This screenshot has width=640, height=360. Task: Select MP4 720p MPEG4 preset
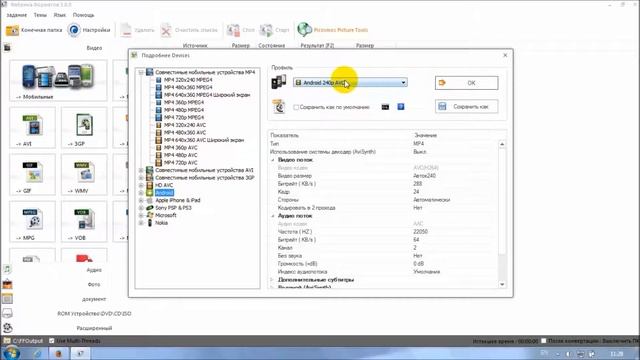tap(184, 117)
